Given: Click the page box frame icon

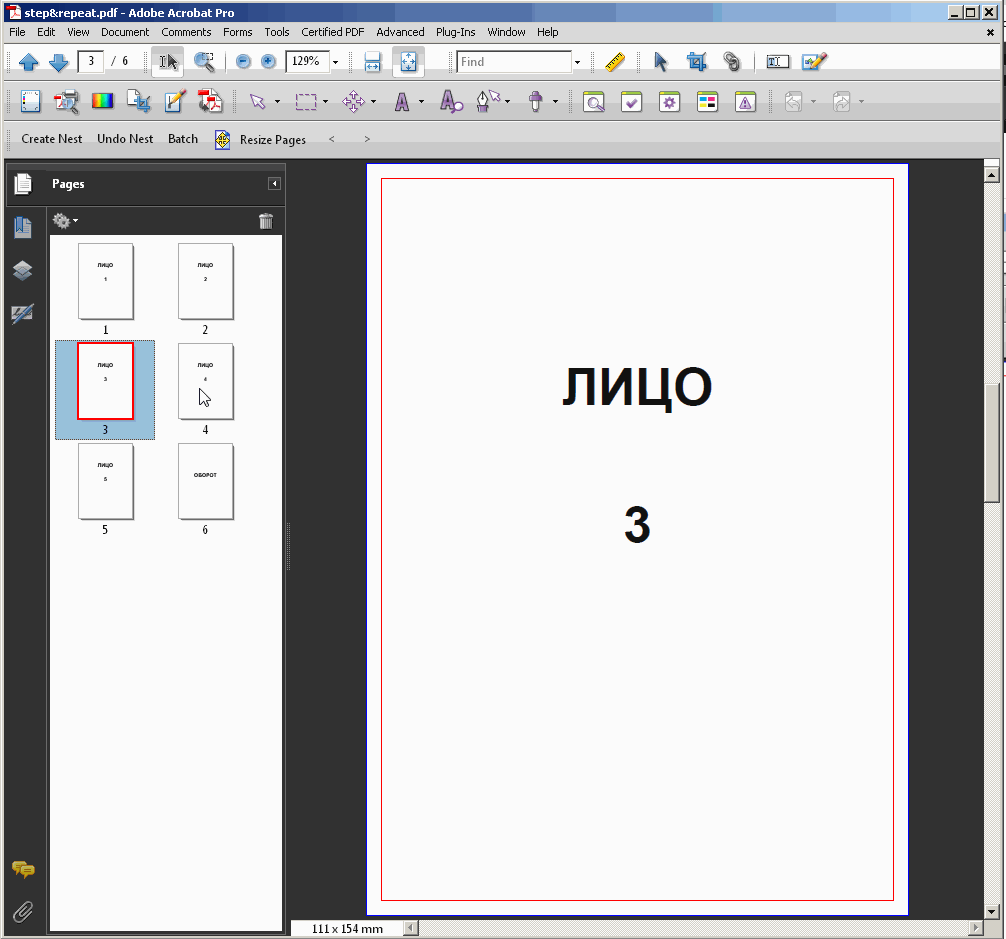Looking at the screenshot, I should tap(30, 101).
